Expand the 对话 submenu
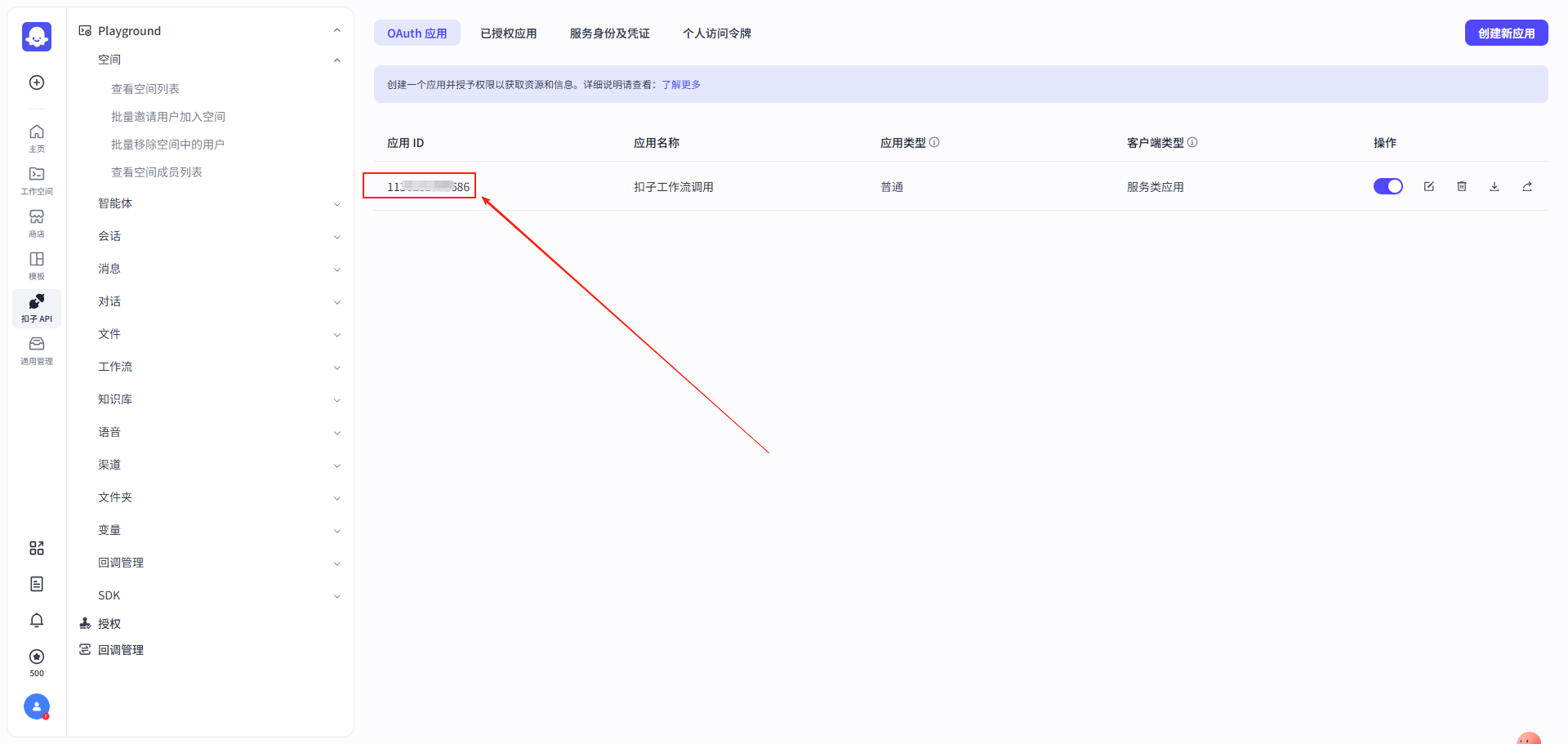 [337, 302]
